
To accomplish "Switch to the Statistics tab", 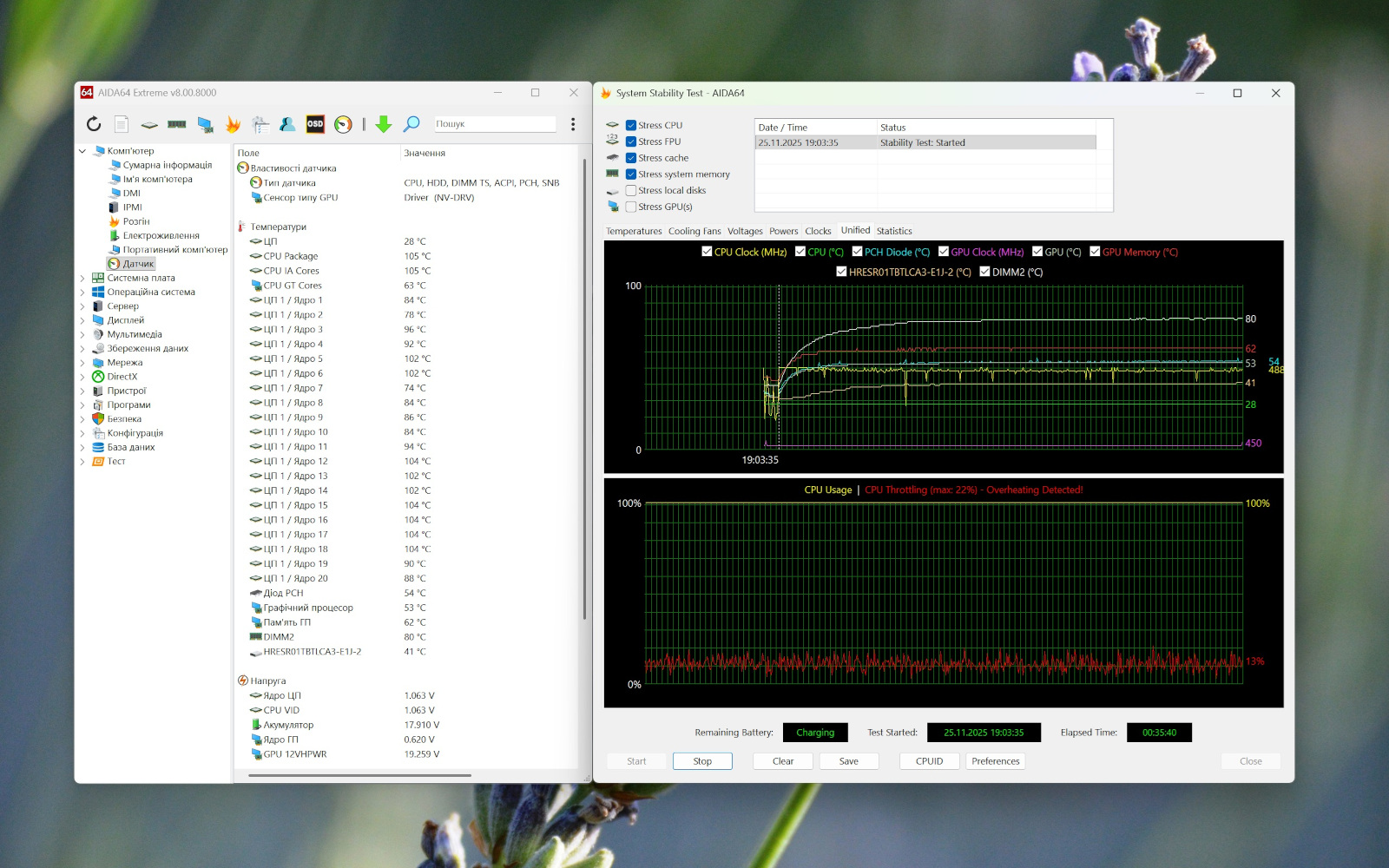I will [894, 231].
